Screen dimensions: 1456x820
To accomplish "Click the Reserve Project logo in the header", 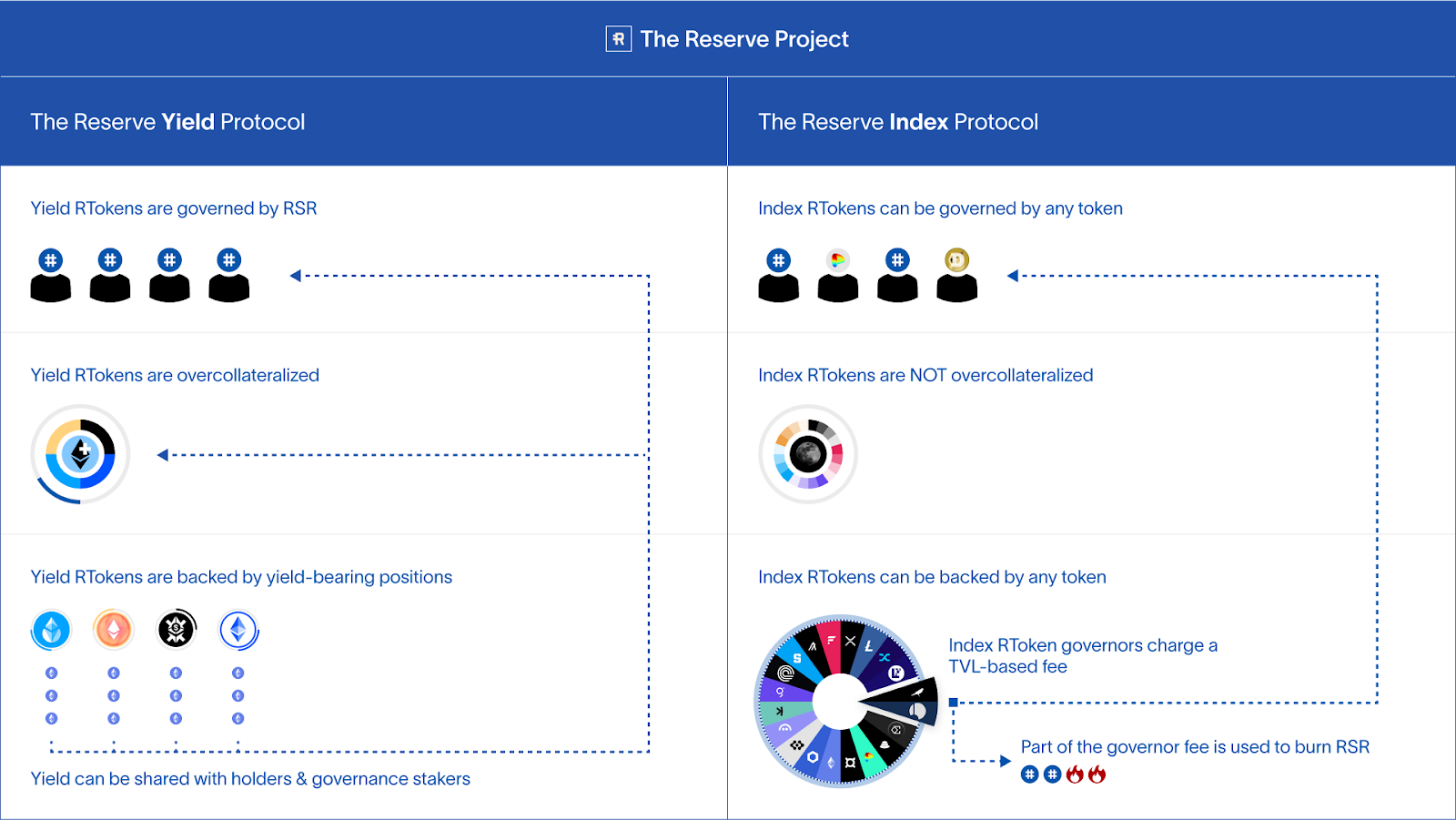I will point(618,39).
